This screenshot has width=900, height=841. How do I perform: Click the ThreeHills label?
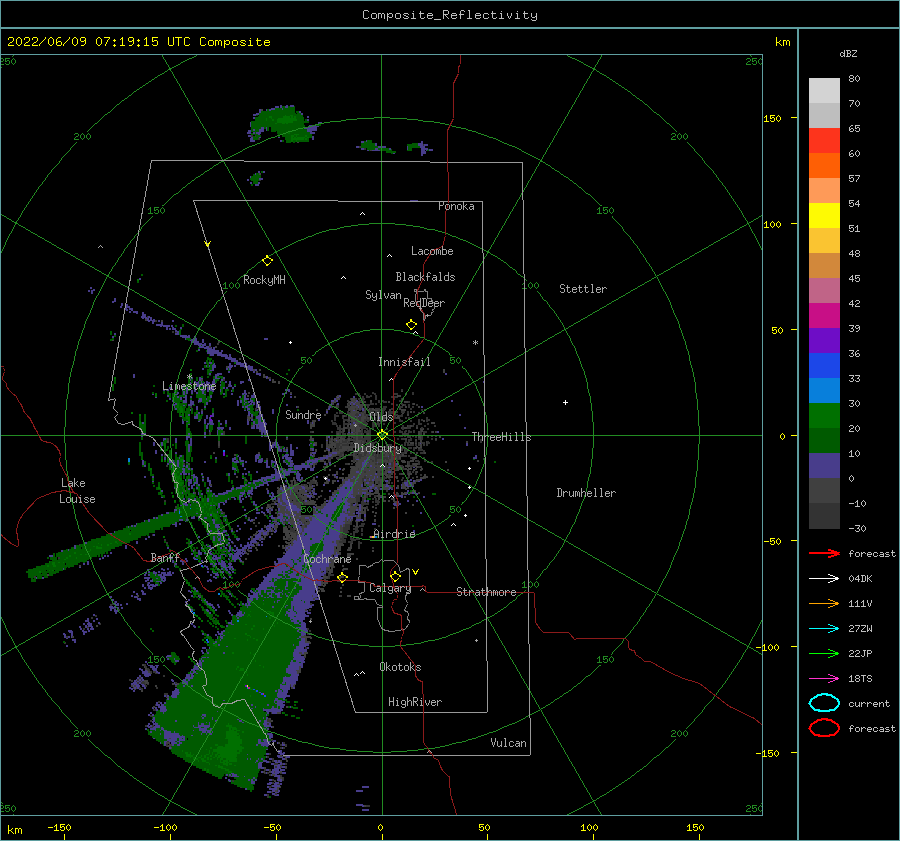pos(501,437)
